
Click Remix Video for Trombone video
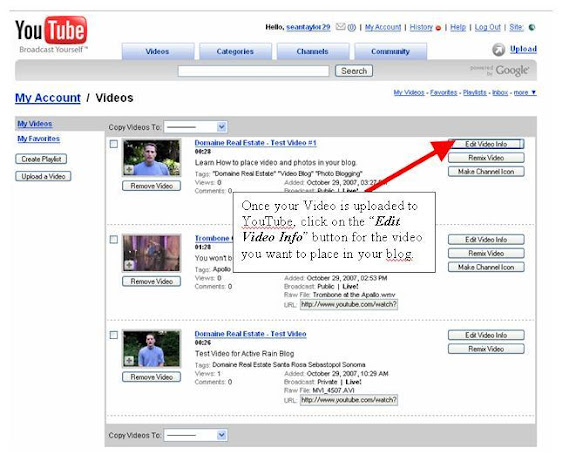click(x=486, y=253)
